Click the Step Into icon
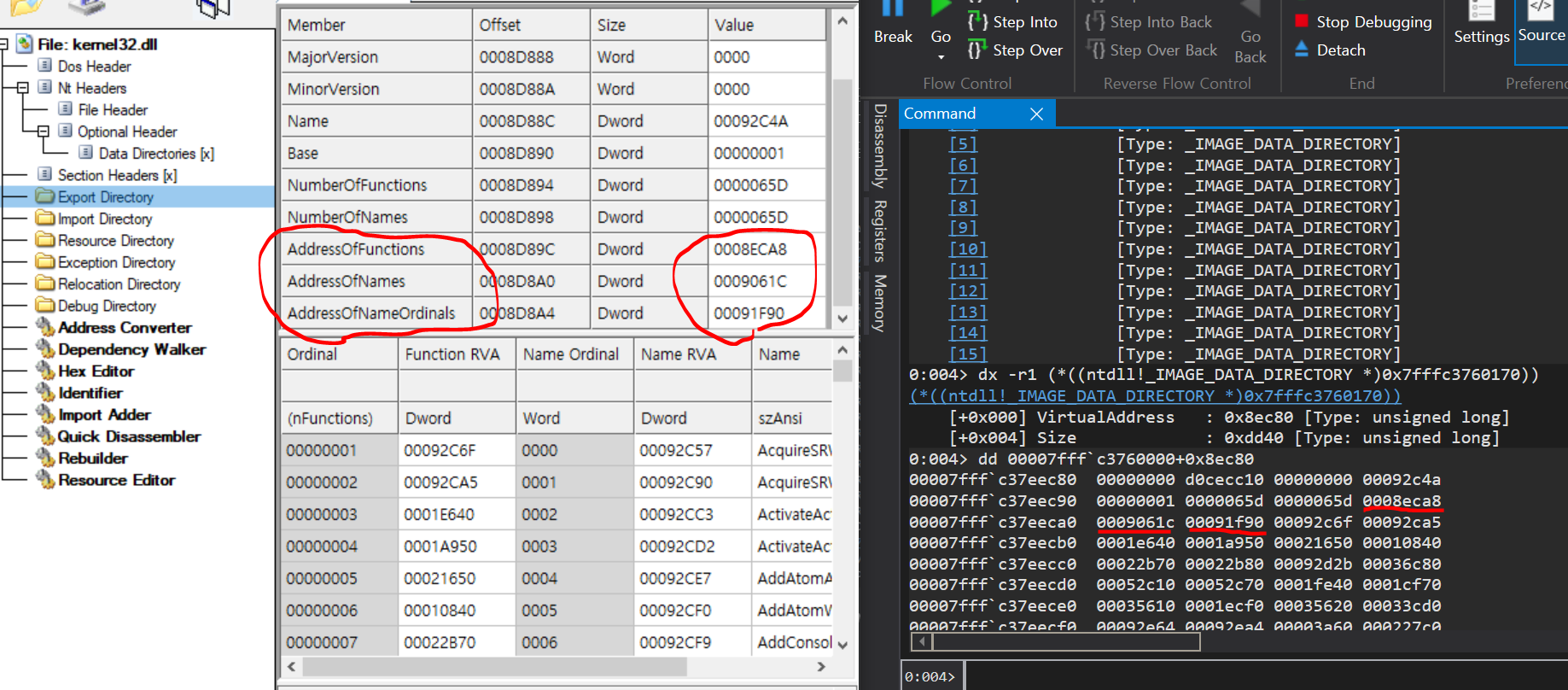This screenshot has width=1568, height=690. [977, 21]
